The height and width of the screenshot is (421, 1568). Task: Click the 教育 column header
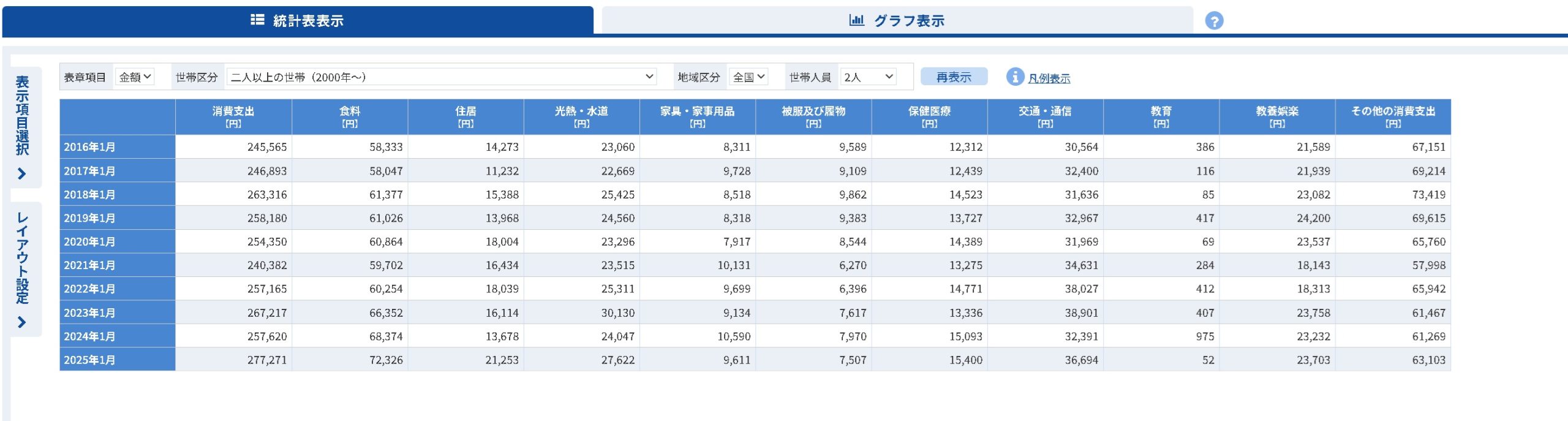1161,116
